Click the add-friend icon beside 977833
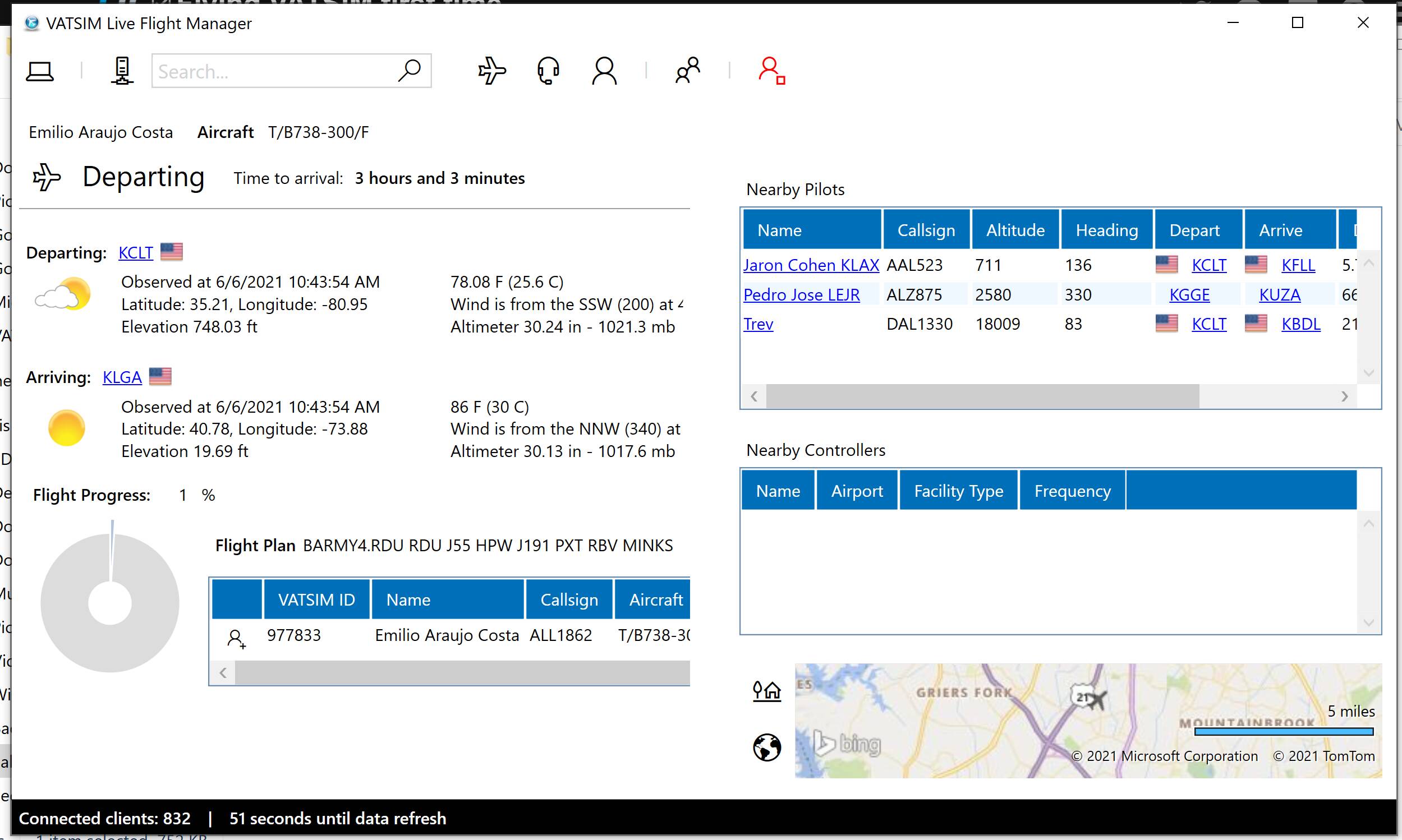 236,639
